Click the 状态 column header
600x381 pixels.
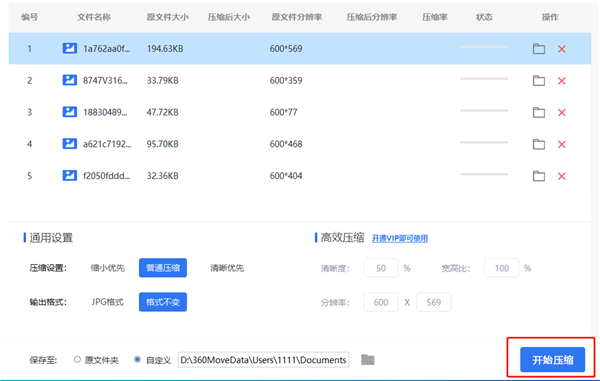pos(484,17)
